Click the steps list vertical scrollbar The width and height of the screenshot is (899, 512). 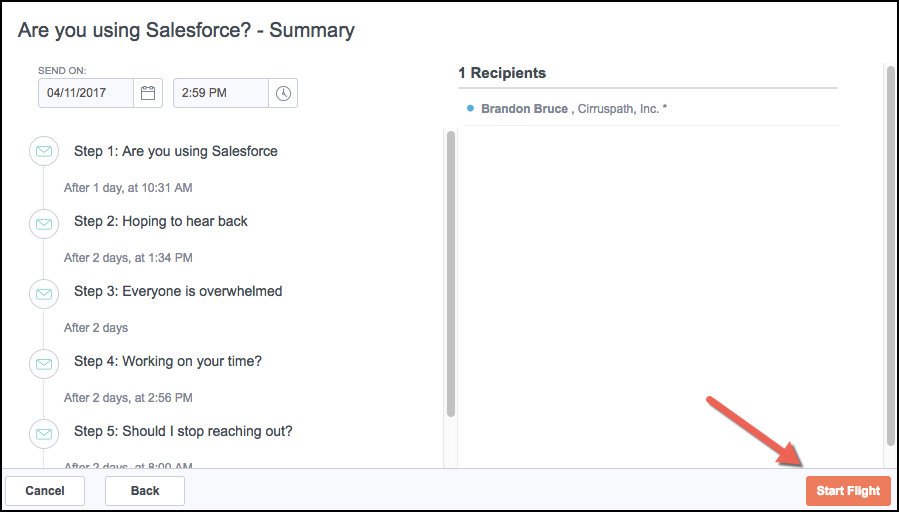[x=451, y=274]
